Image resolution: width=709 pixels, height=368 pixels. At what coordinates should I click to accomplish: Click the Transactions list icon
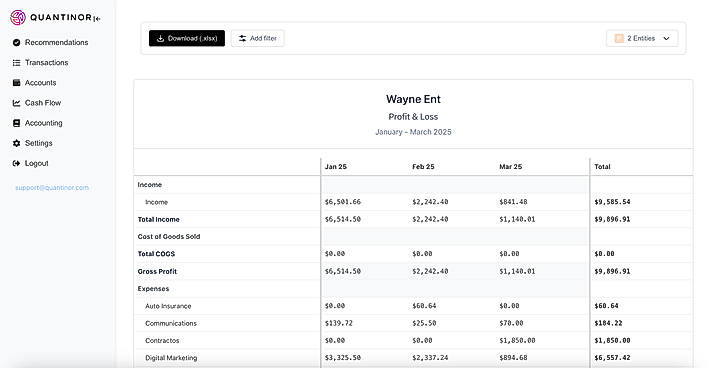tap(17, 63)
